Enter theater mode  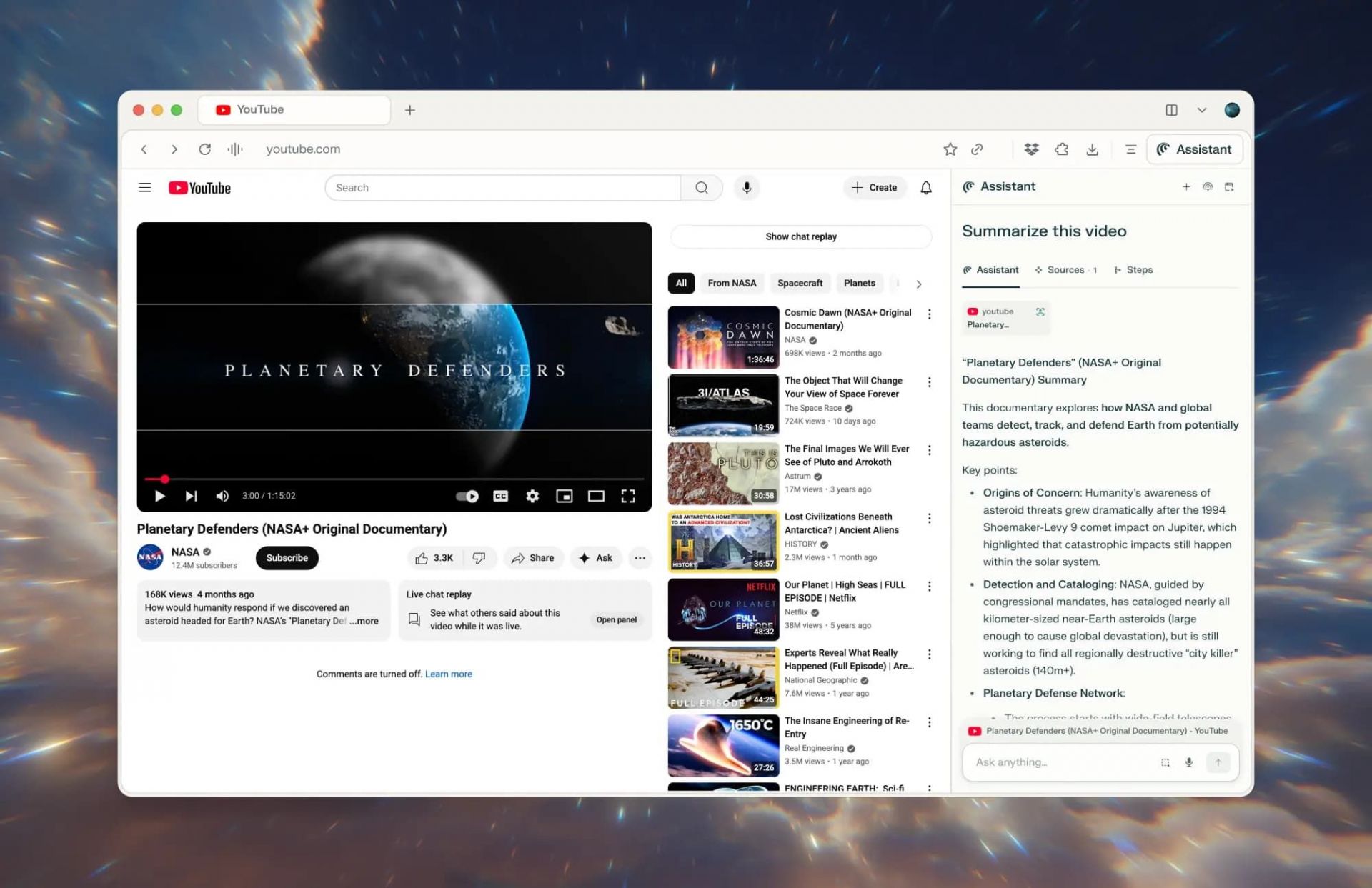pos(596,496)
